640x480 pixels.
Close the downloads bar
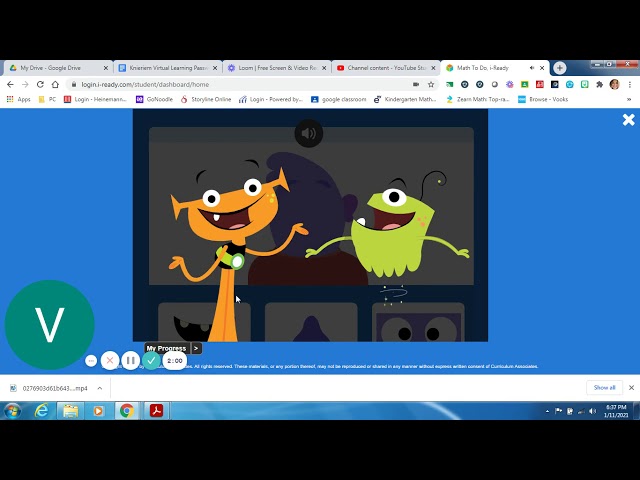pos(631,388)
